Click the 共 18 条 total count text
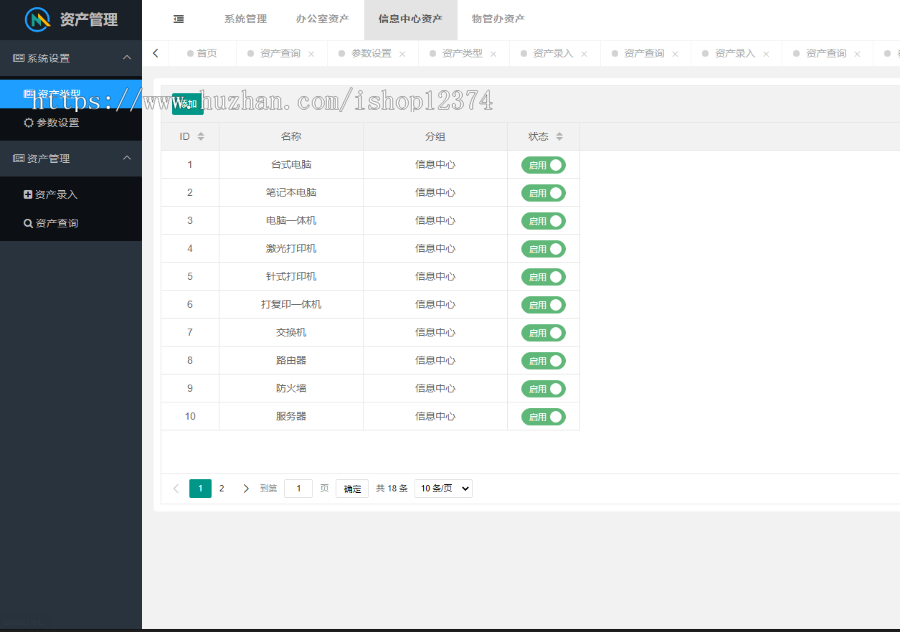 point(391,488)
